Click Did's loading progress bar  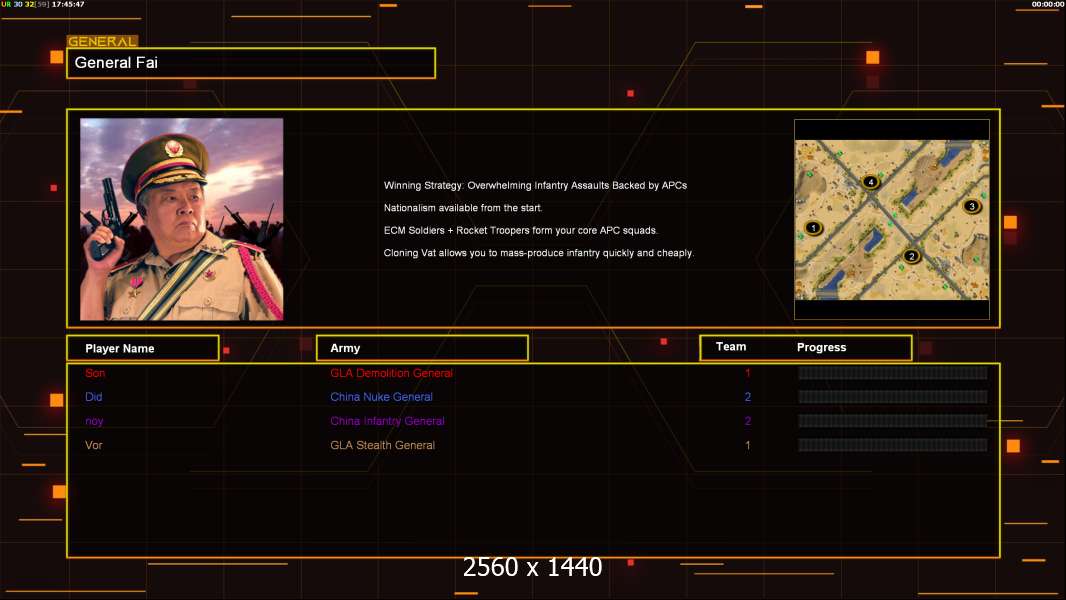point(893,397)
